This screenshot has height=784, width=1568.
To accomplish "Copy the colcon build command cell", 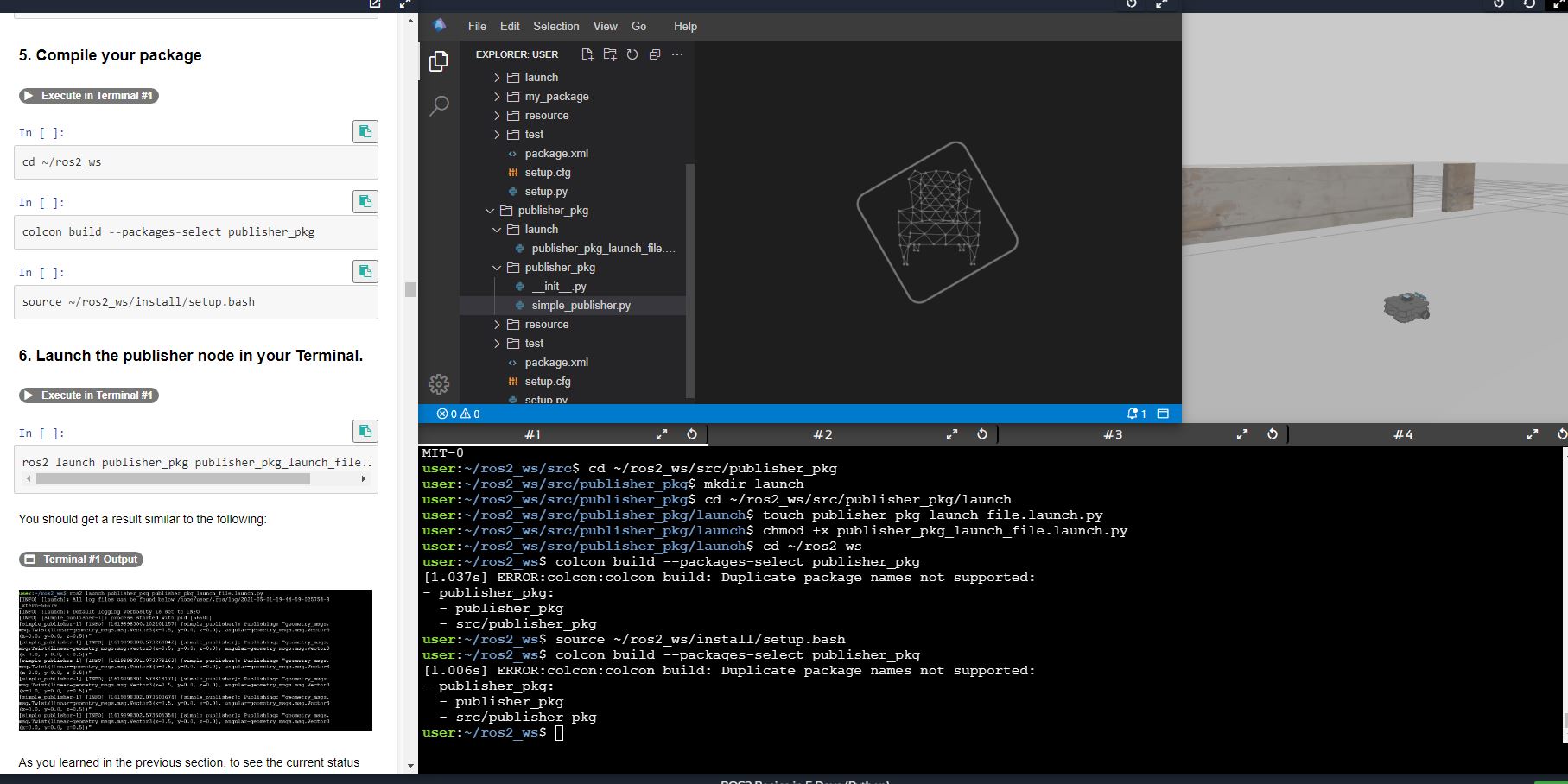I will (365, 201).
